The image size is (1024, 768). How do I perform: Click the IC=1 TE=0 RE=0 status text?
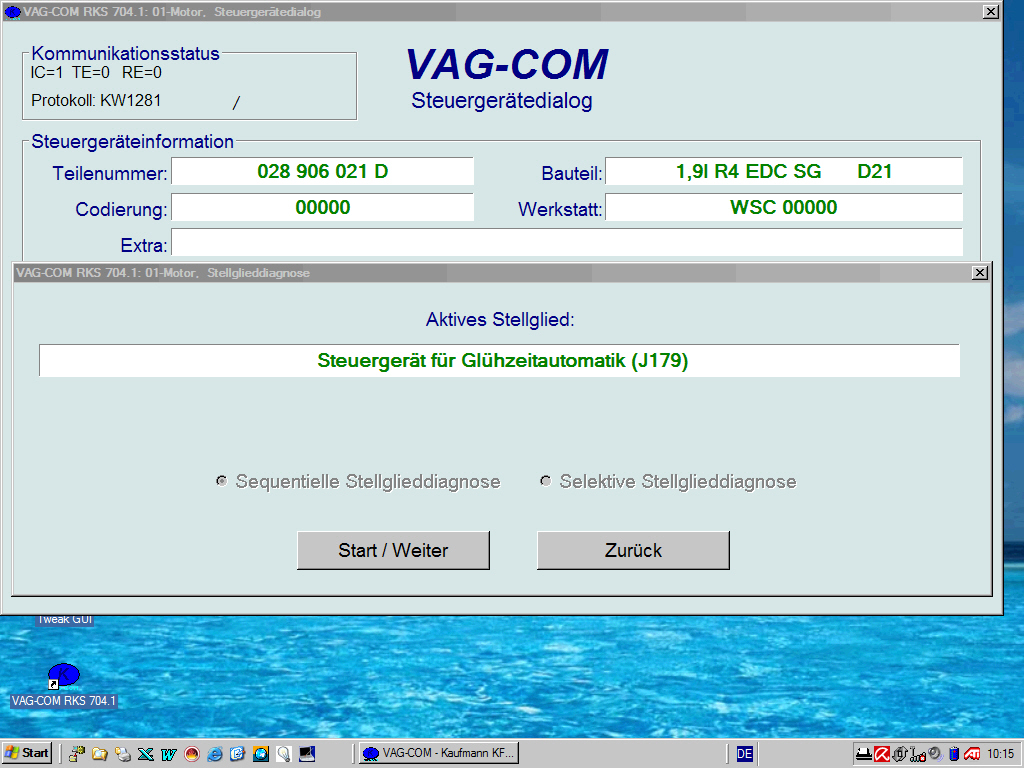tap(96, 72)
